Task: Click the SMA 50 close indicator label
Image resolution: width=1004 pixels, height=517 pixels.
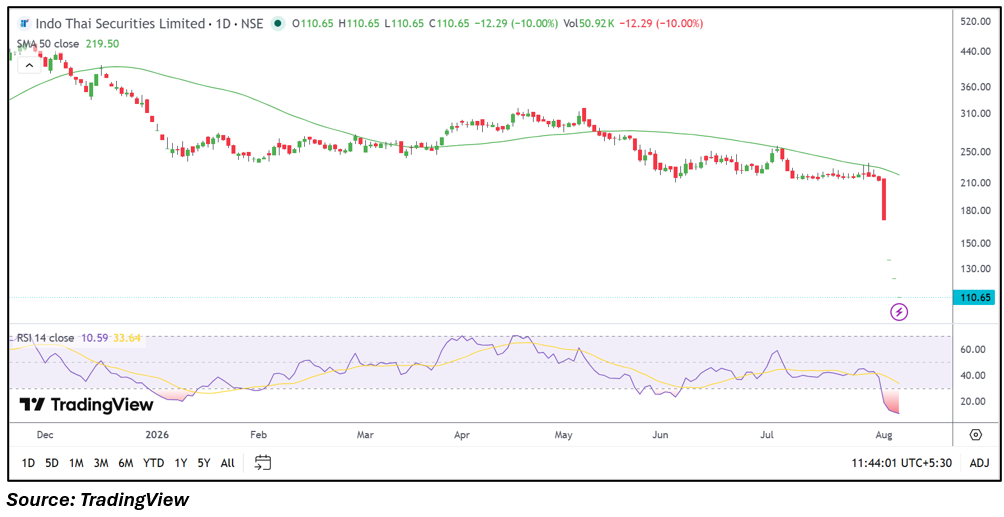Action: point(48,44)
